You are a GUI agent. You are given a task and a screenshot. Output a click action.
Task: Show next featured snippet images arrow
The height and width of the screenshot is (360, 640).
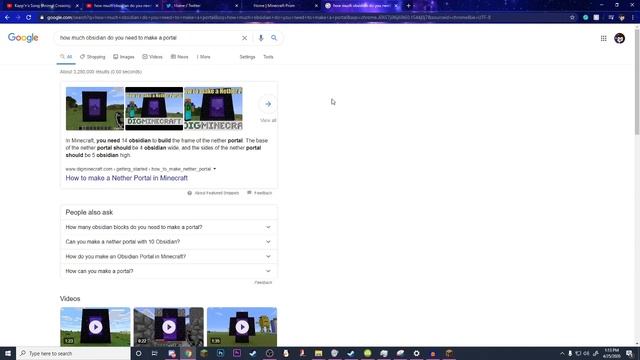[268, 104]
